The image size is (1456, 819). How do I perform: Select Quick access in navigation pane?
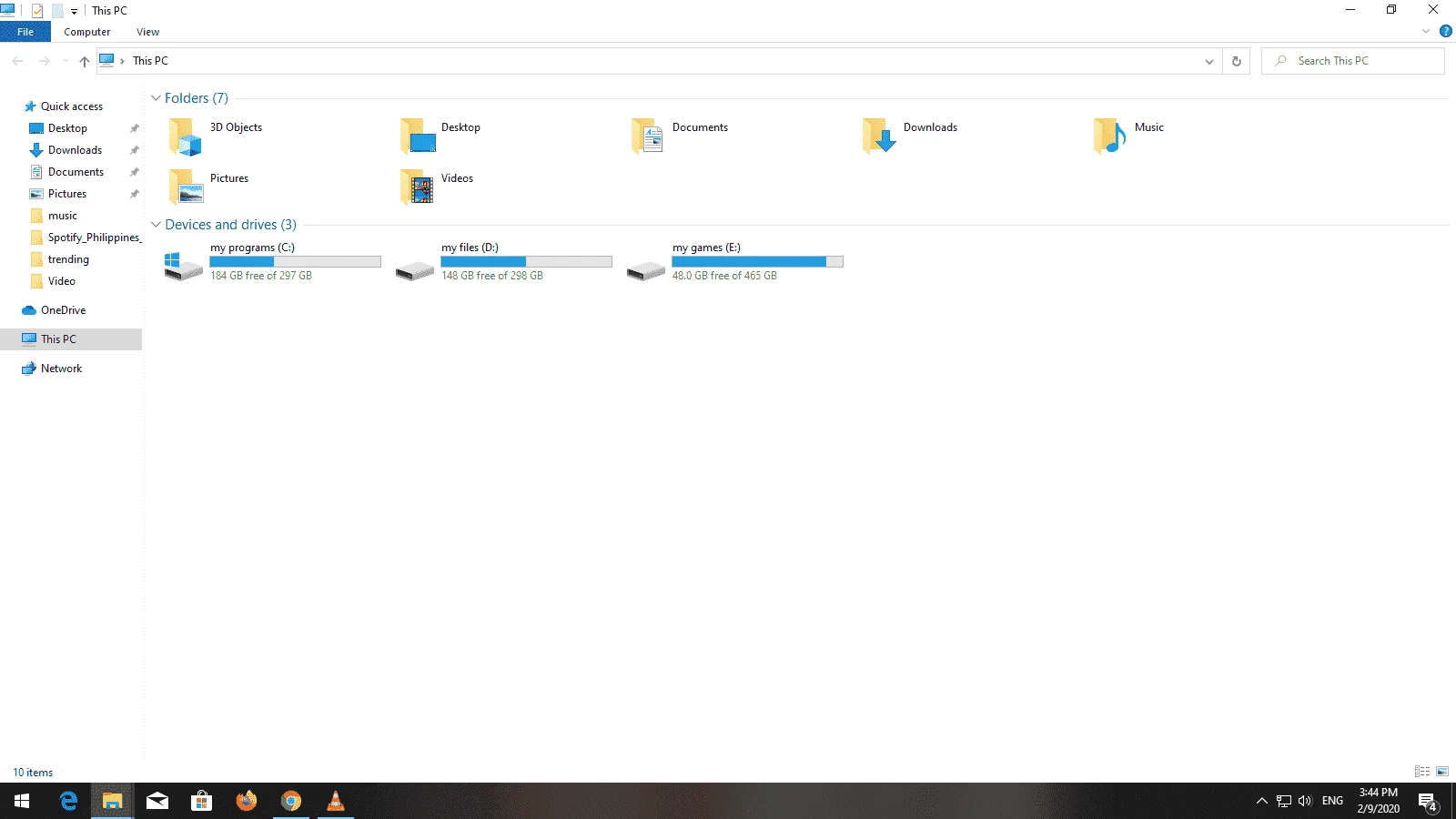72,106
